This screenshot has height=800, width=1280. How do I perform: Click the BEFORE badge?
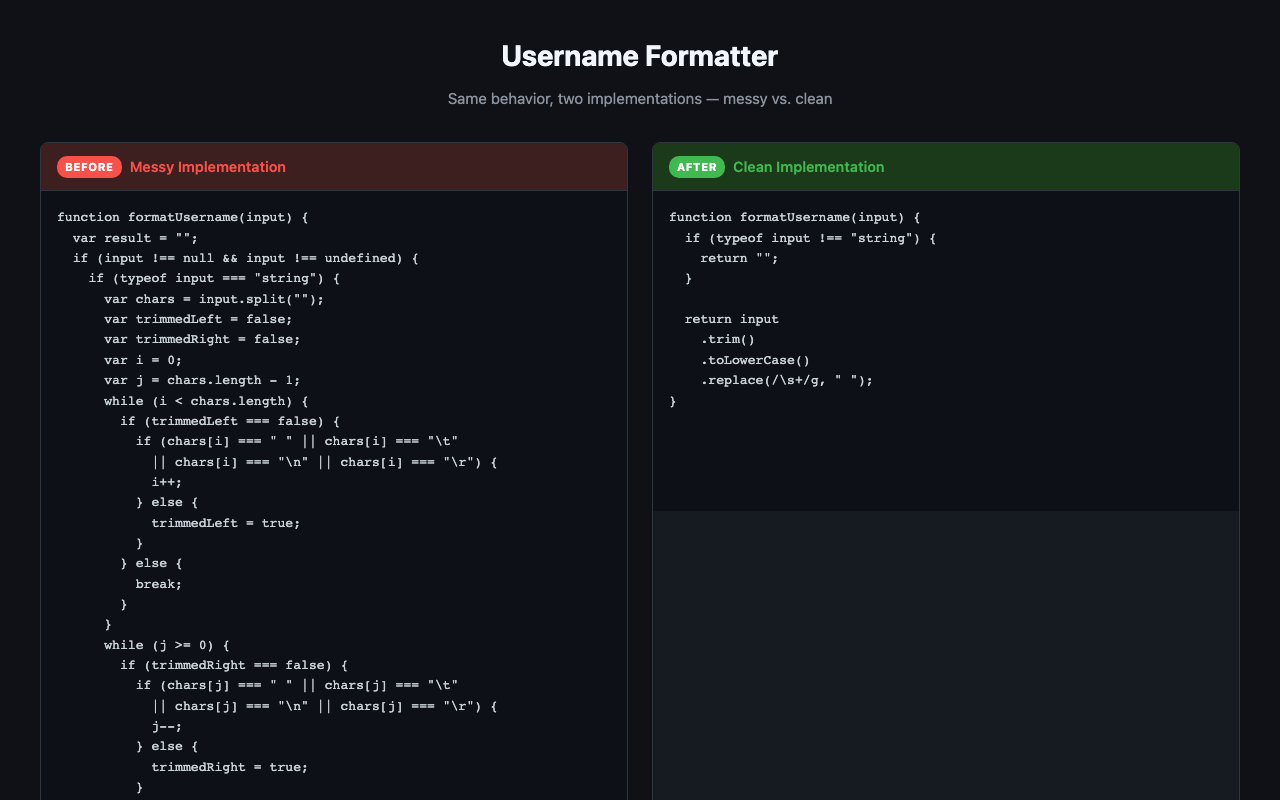[89, 167]
